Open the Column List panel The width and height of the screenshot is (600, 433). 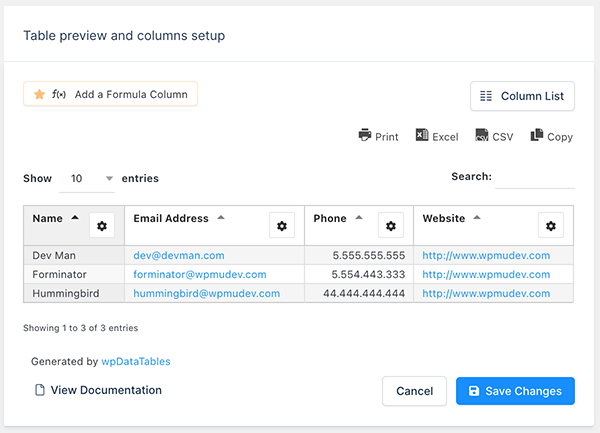pos(522,96)
